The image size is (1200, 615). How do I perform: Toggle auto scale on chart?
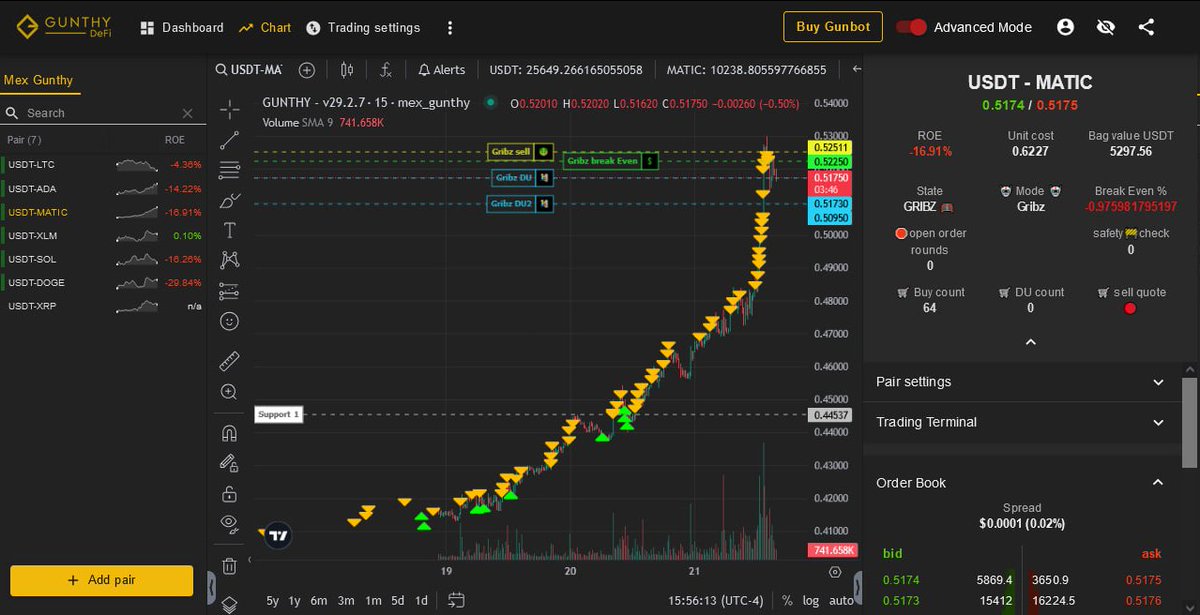click(842, 601)
